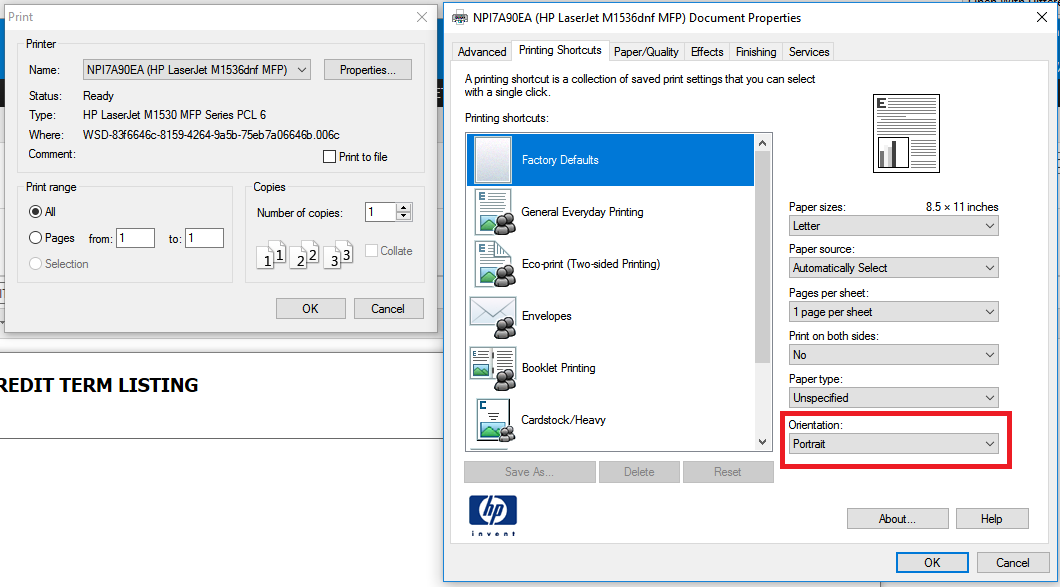1060x587 pixels.
Task: Open the Paper source dropdown
Action: click(894, 268)
